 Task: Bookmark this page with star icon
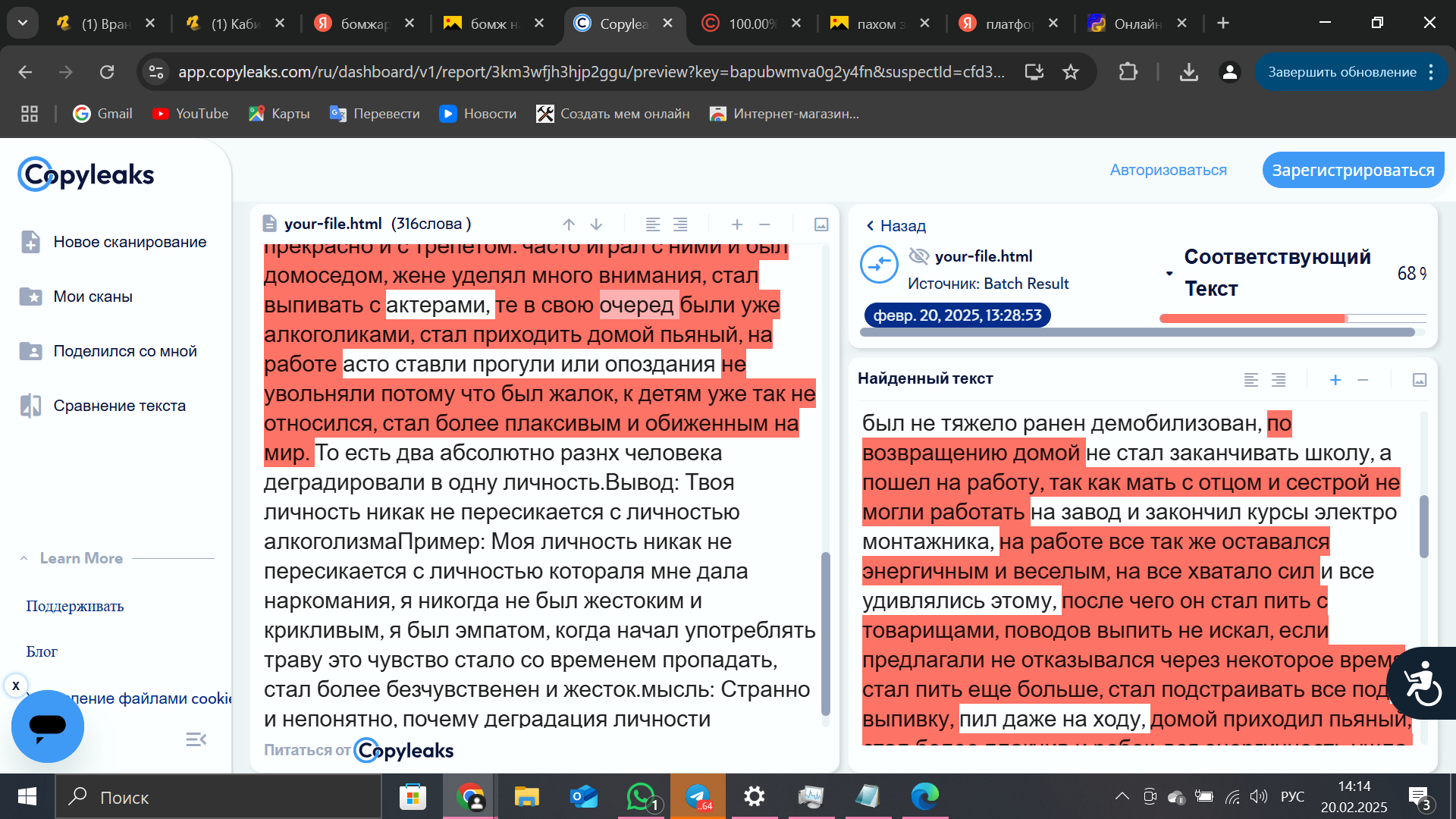(x=1070, y=72)
